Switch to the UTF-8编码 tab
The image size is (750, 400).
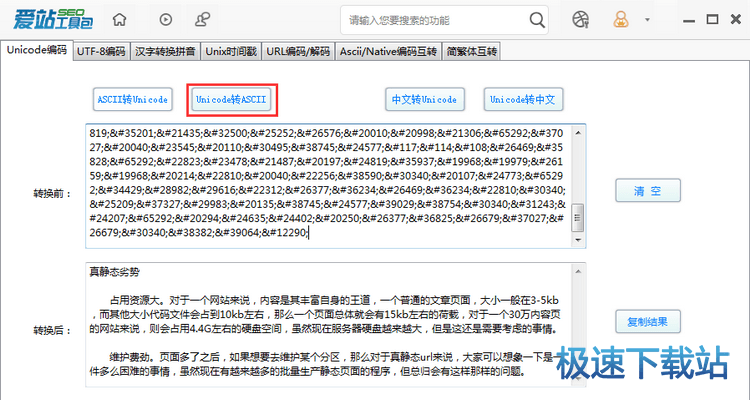(101, 52)
